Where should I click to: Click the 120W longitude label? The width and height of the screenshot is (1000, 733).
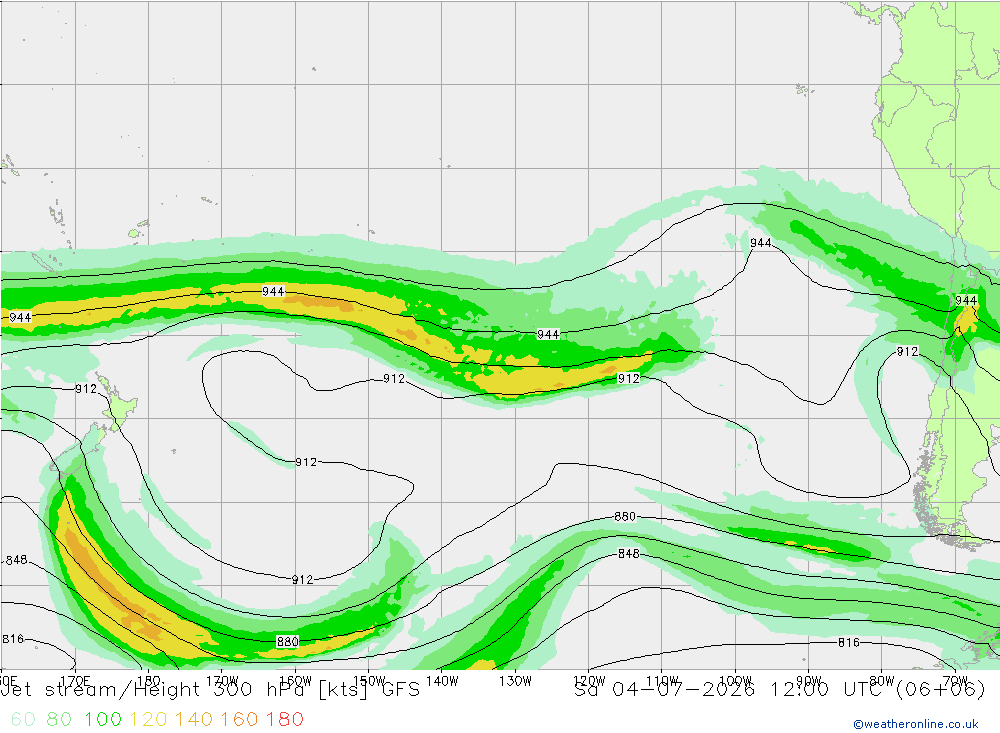click(x=589, y=681)
